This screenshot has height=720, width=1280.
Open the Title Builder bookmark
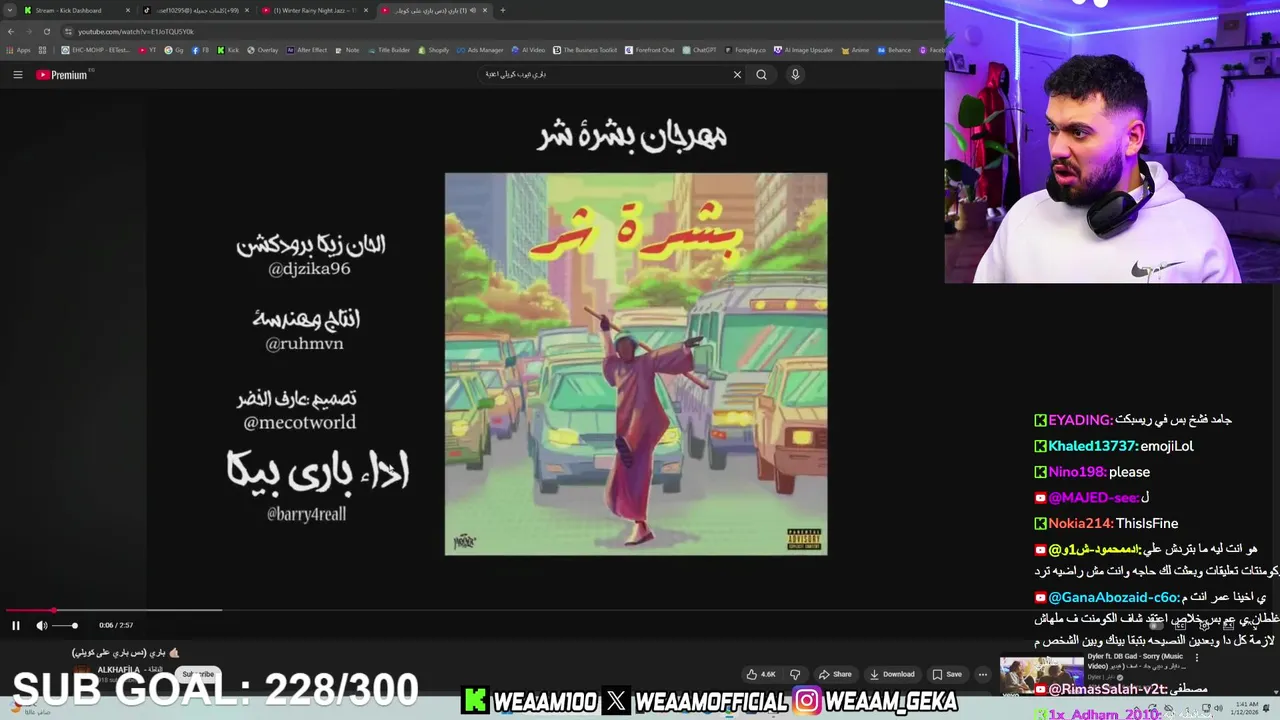388,50
